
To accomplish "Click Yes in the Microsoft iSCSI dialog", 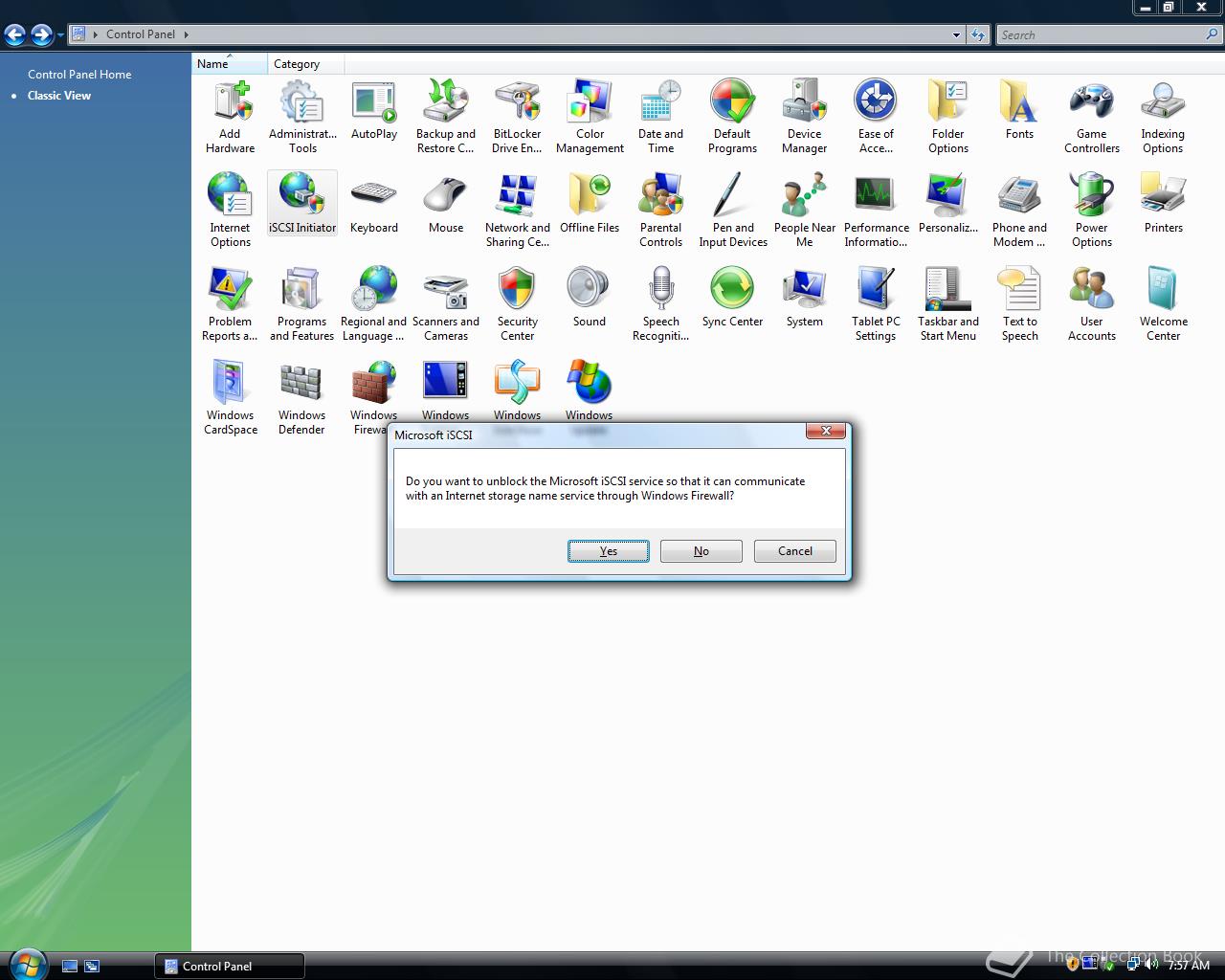I will [609, 551].
